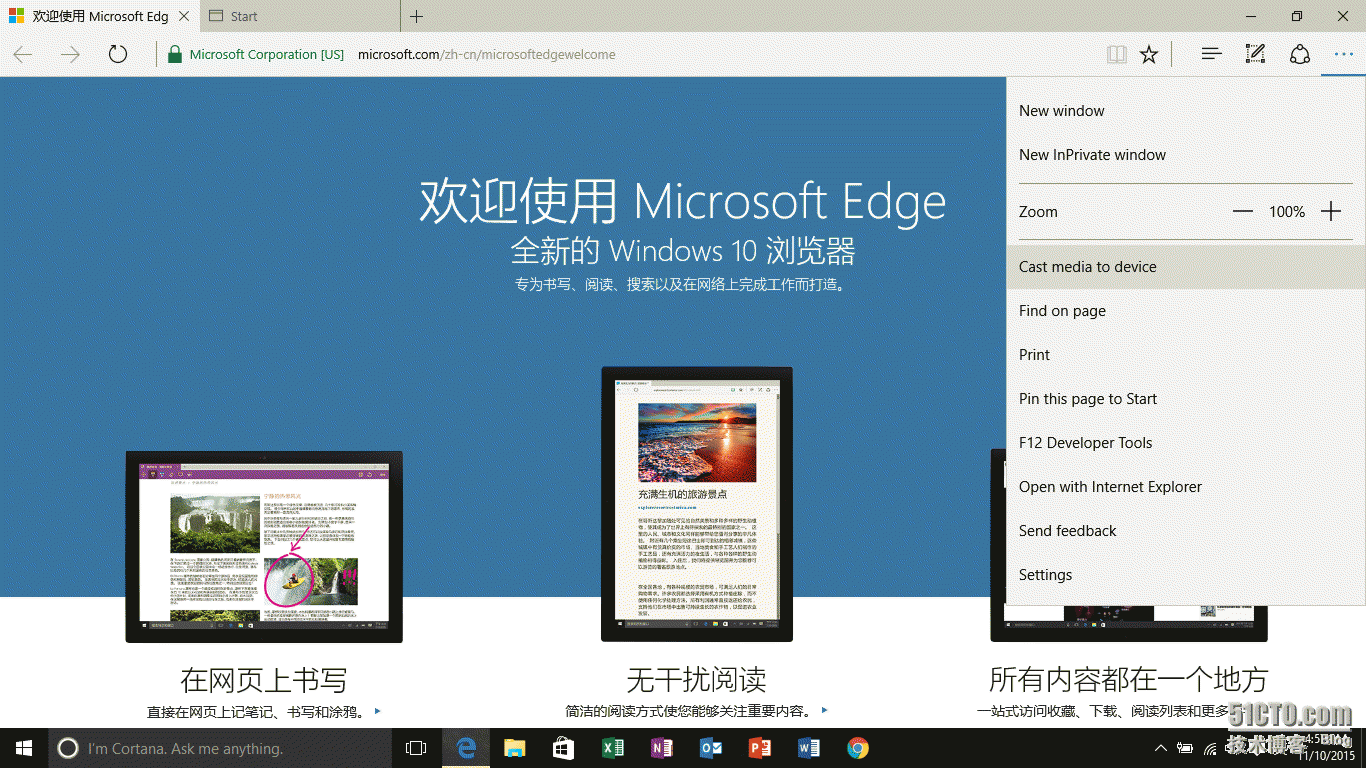Viewport: 1366px width, 768px height.
Task: Open the Hub three-line icon
Action: click(1212, 54)
